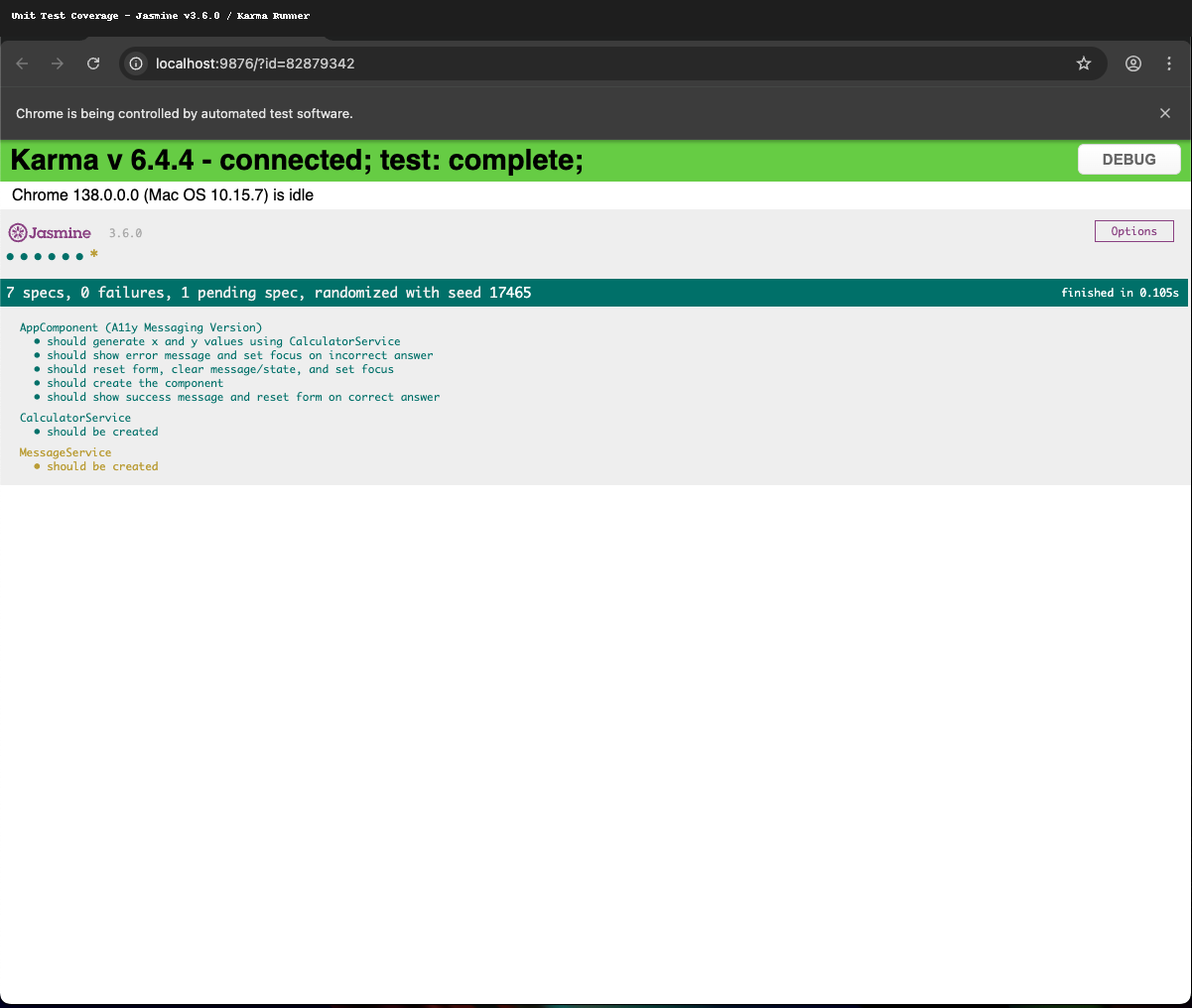Open MessageService pending 'should be created' spec
1192x1008 pixels.
tap(102, 466)
